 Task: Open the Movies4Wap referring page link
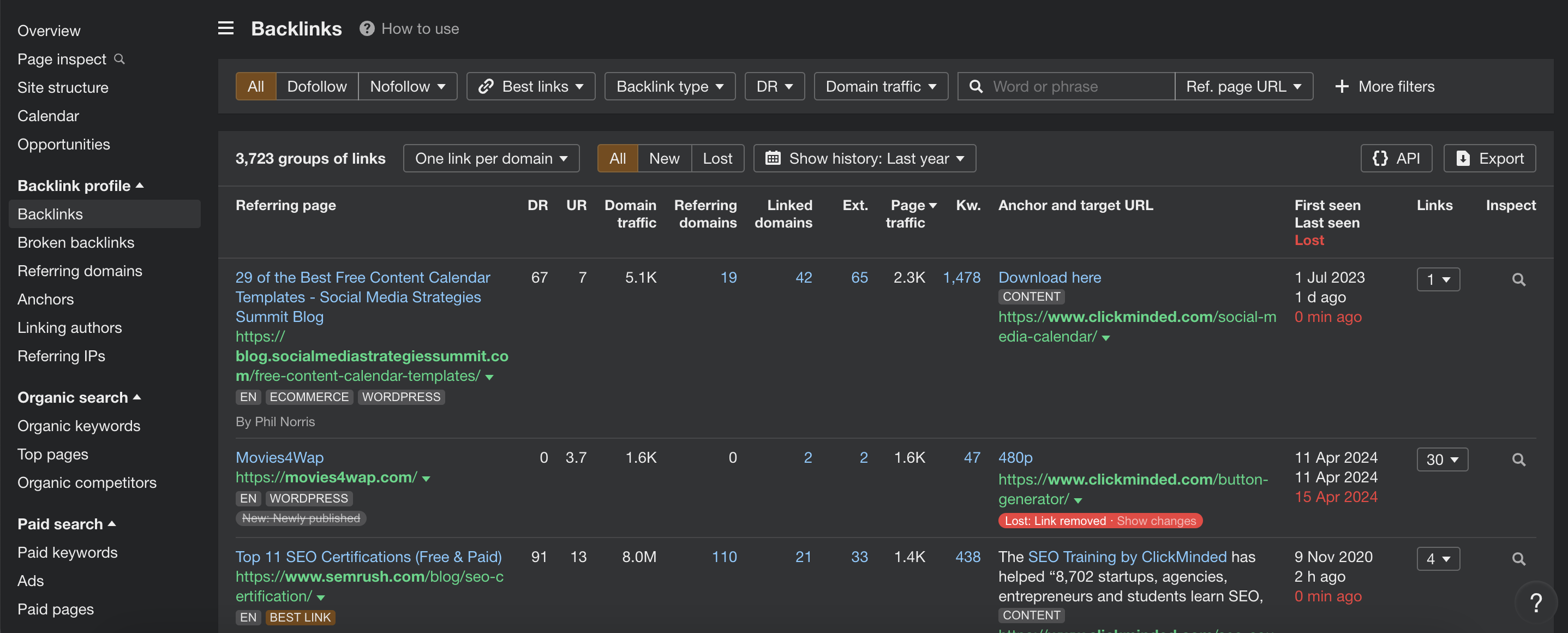pyautogui.click(x=279, y=457)
